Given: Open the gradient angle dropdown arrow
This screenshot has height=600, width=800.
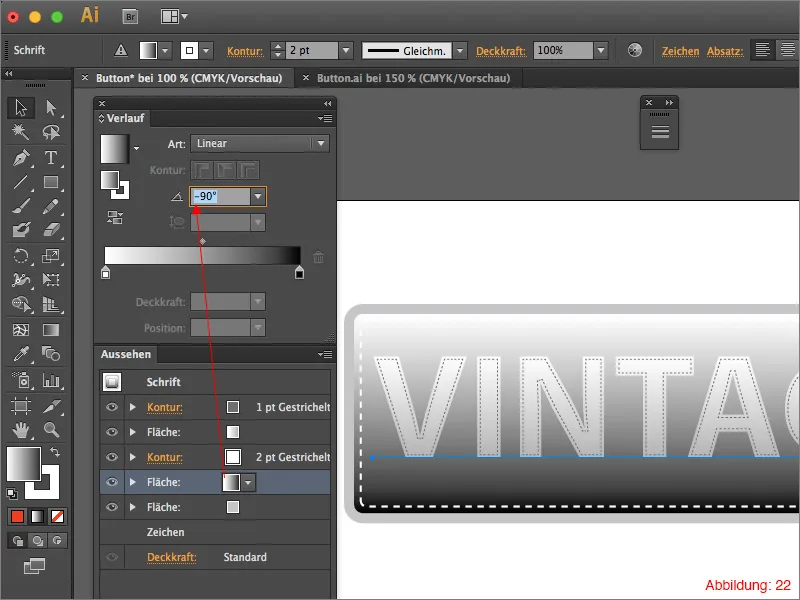Looking at the screenshot, I should pyautogui.click(x=258, y=196).
